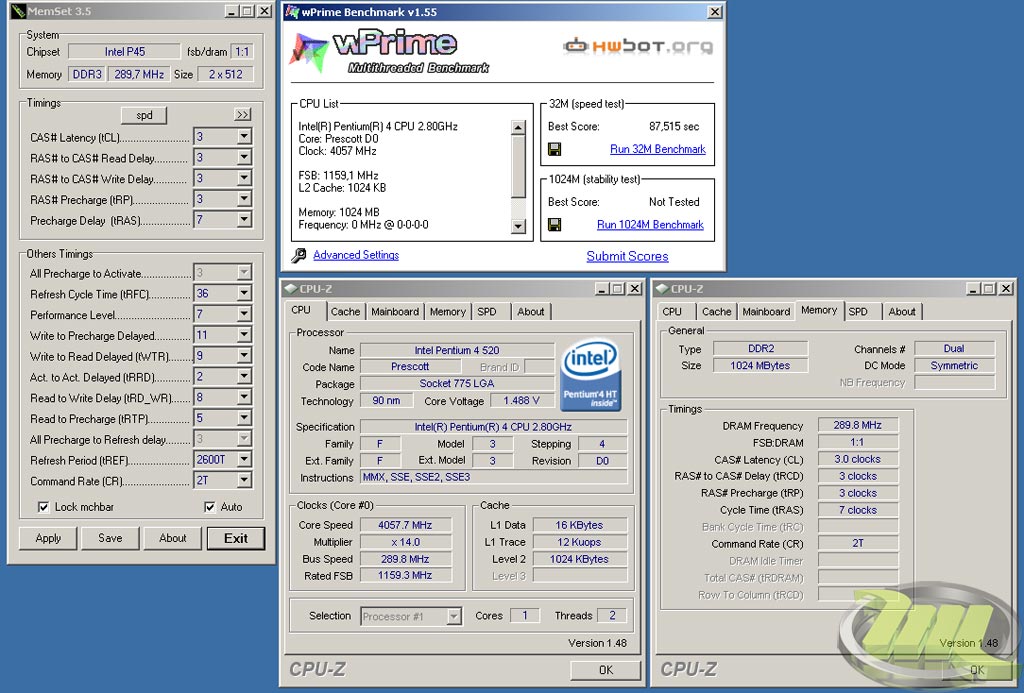Open the Advanced Settings link in wPrime

(x=356, y=255)
